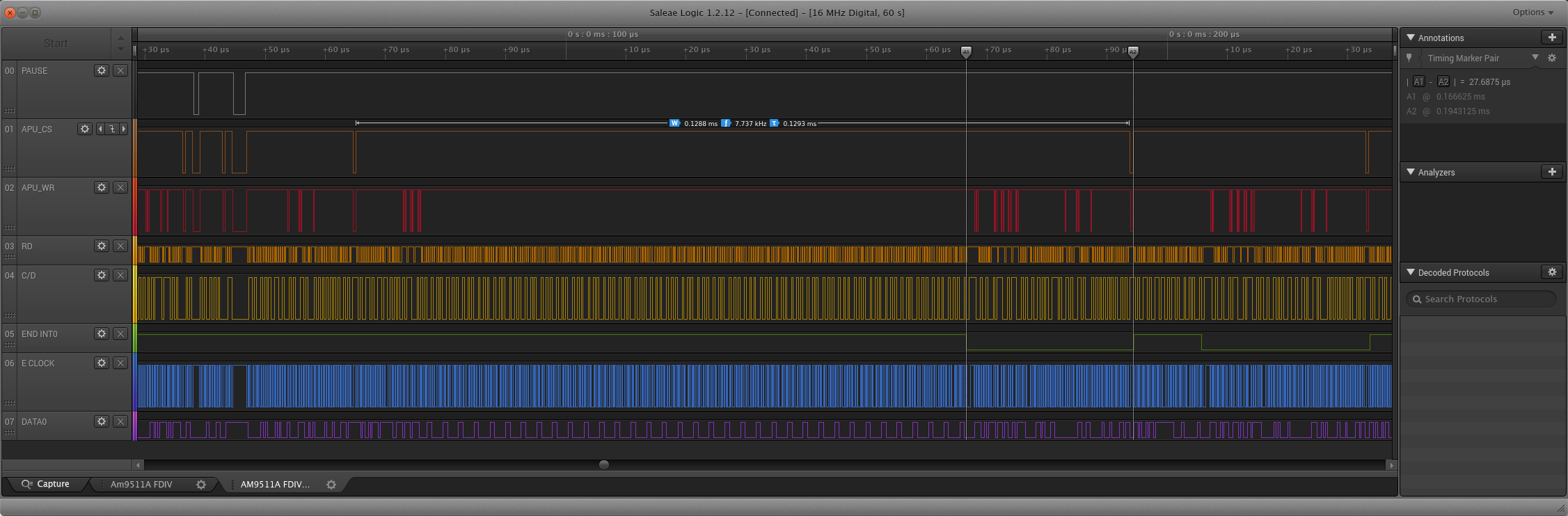Toggle trigger X button on DATA0 channel
The image size is (1568, 516).
point(120,421)
